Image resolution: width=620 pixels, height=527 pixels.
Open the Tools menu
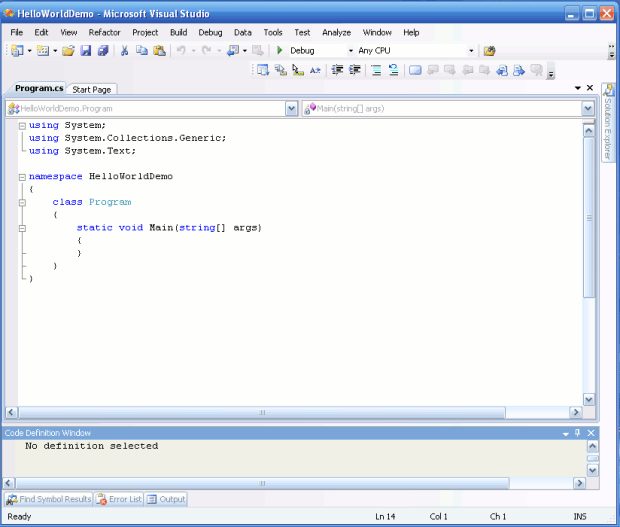273,32
